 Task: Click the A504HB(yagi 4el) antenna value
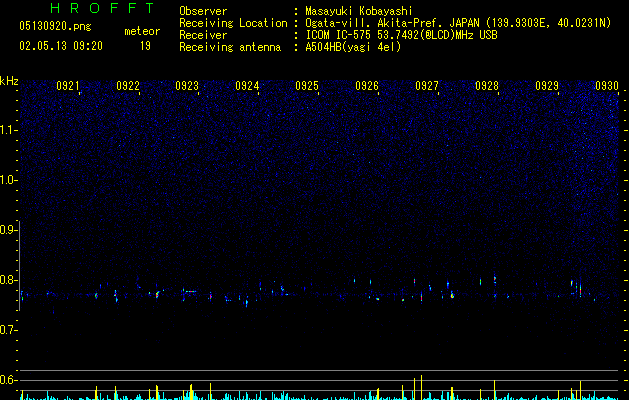click(x=353, y=47)
